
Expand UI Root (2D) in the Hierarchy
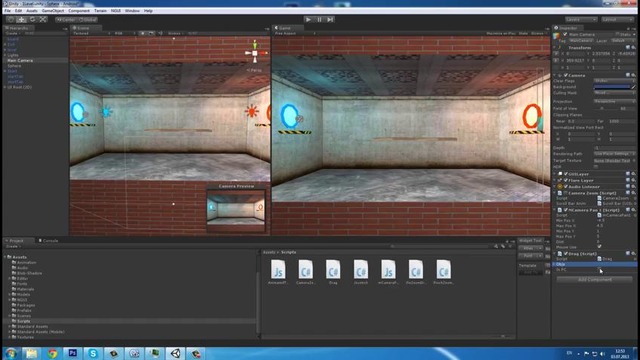(5, 87)
